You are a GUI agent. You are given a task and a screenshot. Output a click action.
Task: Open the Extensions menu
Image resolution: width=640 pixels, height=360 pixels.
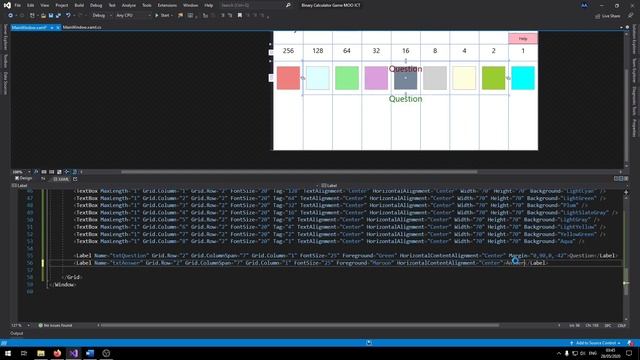167,5
